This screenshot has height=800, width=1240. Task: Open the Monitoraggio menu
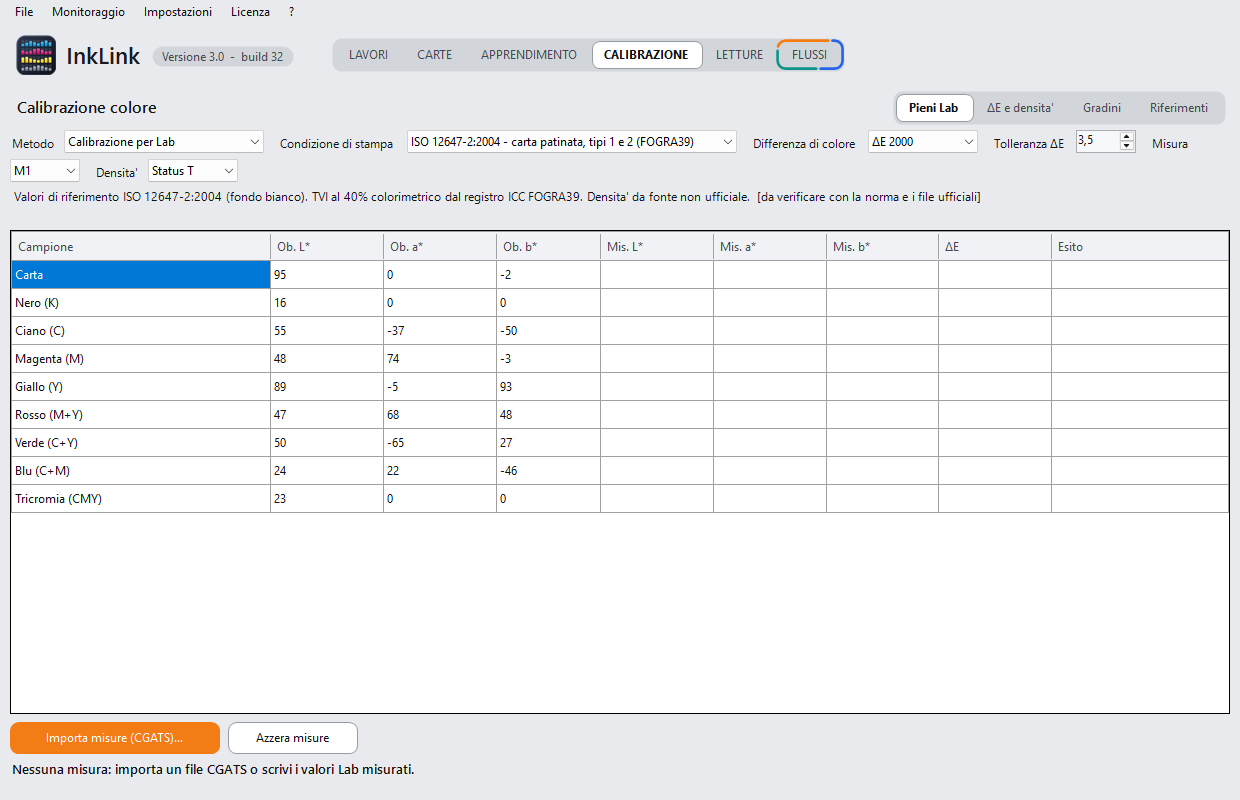tap(89, 12)
